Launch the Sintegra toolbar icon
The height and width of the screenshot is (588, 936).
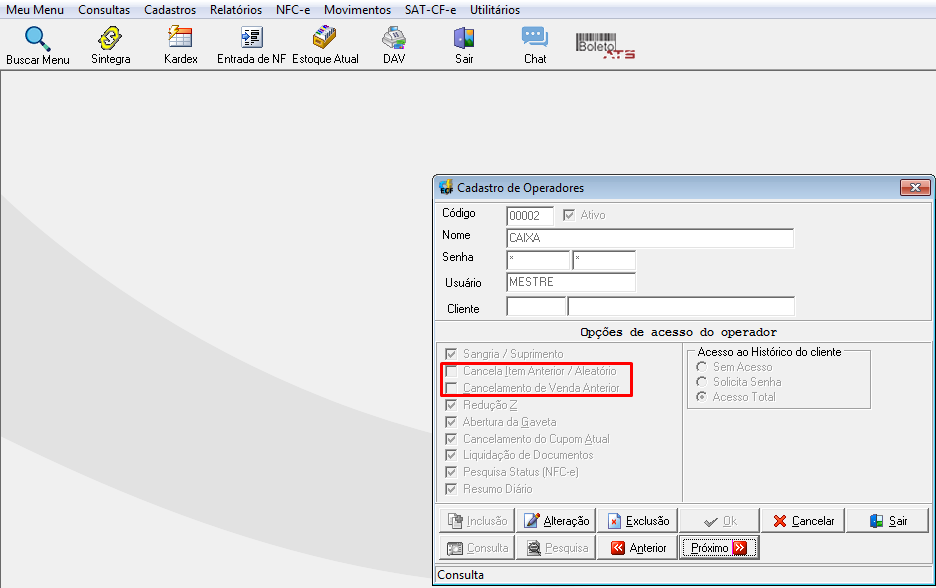(110, 38)
